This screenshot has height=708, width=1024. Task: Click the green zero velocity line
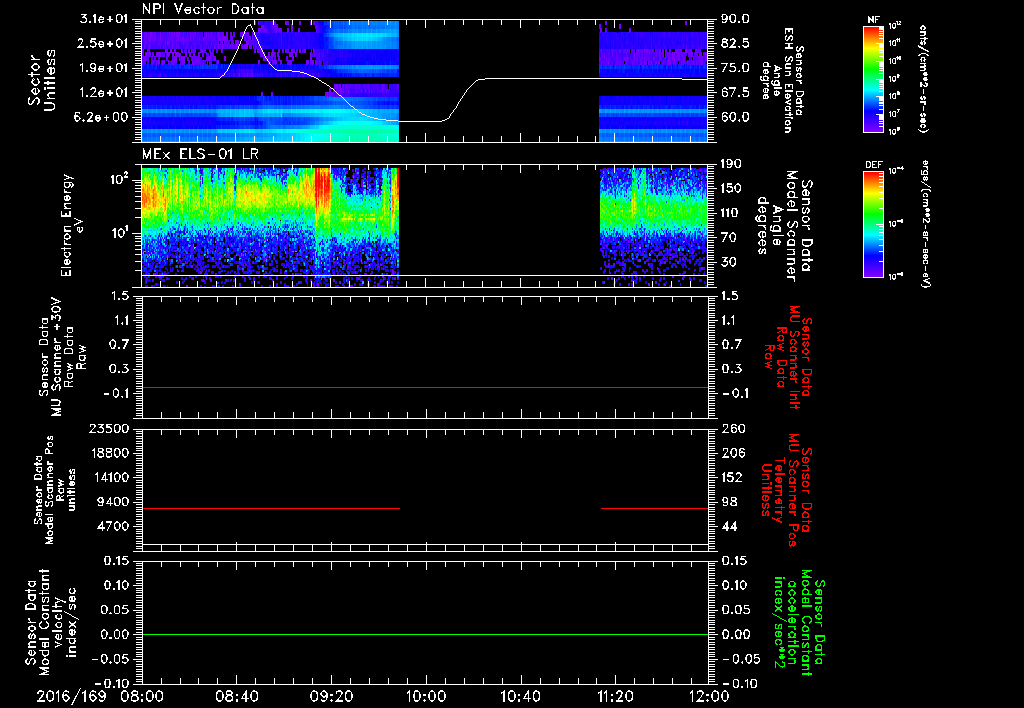425,634
